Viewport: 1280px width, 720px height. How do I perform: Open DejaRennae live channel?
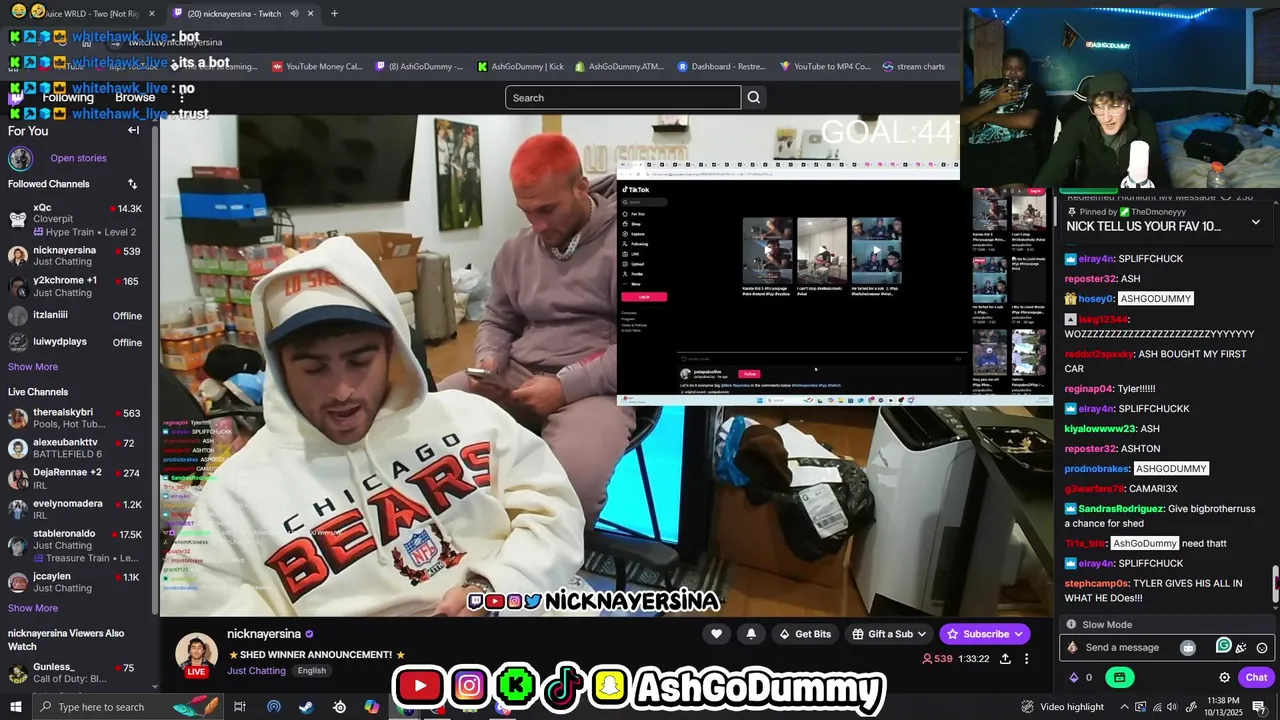coord(76,478)
